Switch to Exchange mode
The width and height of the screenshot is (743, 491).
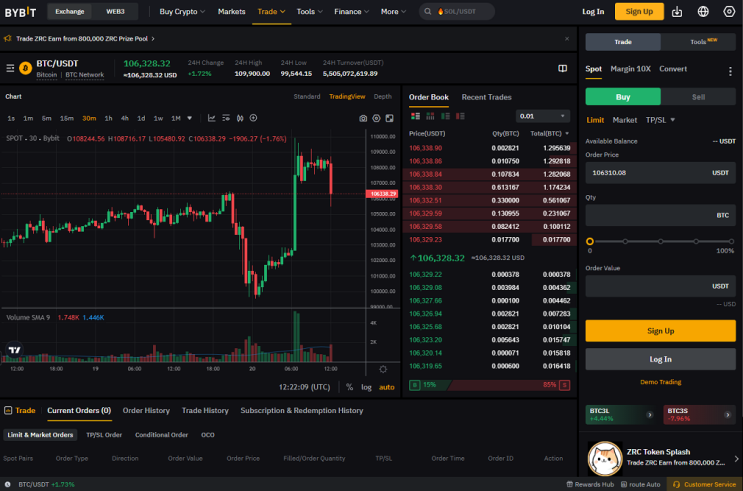70,11
